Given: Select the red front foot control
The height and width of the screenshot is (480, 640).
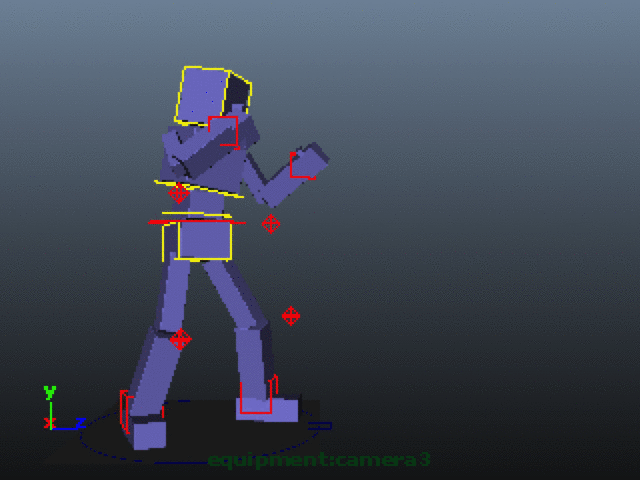Looking at the screenshot, I should point(259,394).
